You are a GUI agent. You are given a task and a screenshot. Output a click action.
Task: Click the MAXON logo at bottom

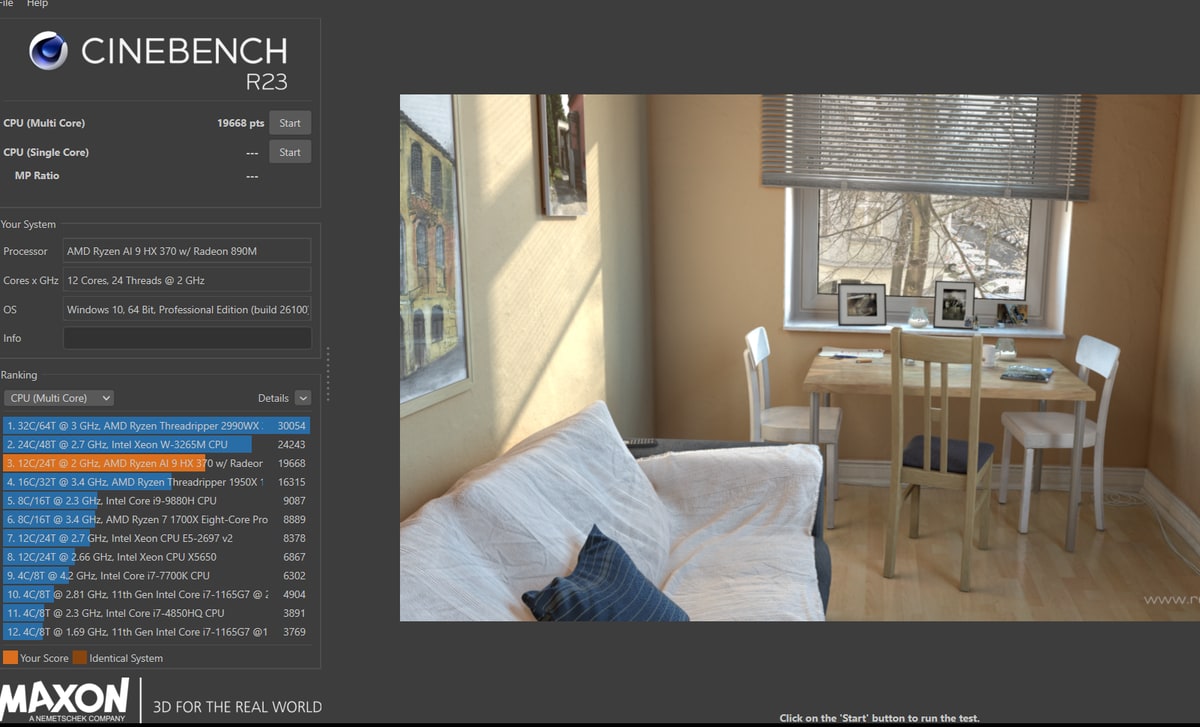coord(65,699)
